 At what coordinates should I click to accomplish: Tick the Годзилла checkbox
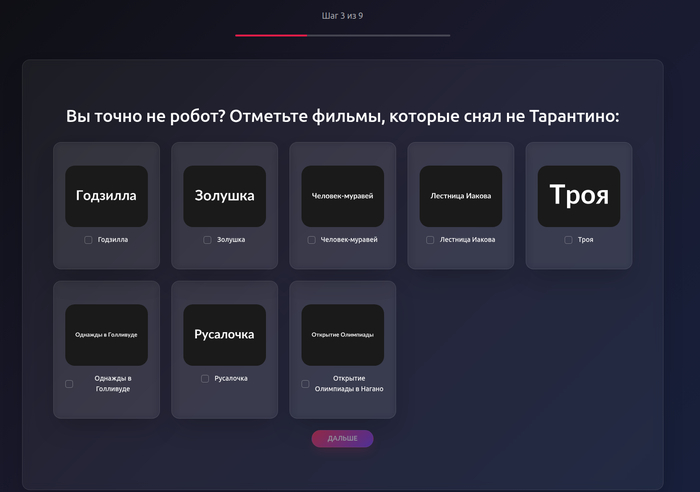89,240
